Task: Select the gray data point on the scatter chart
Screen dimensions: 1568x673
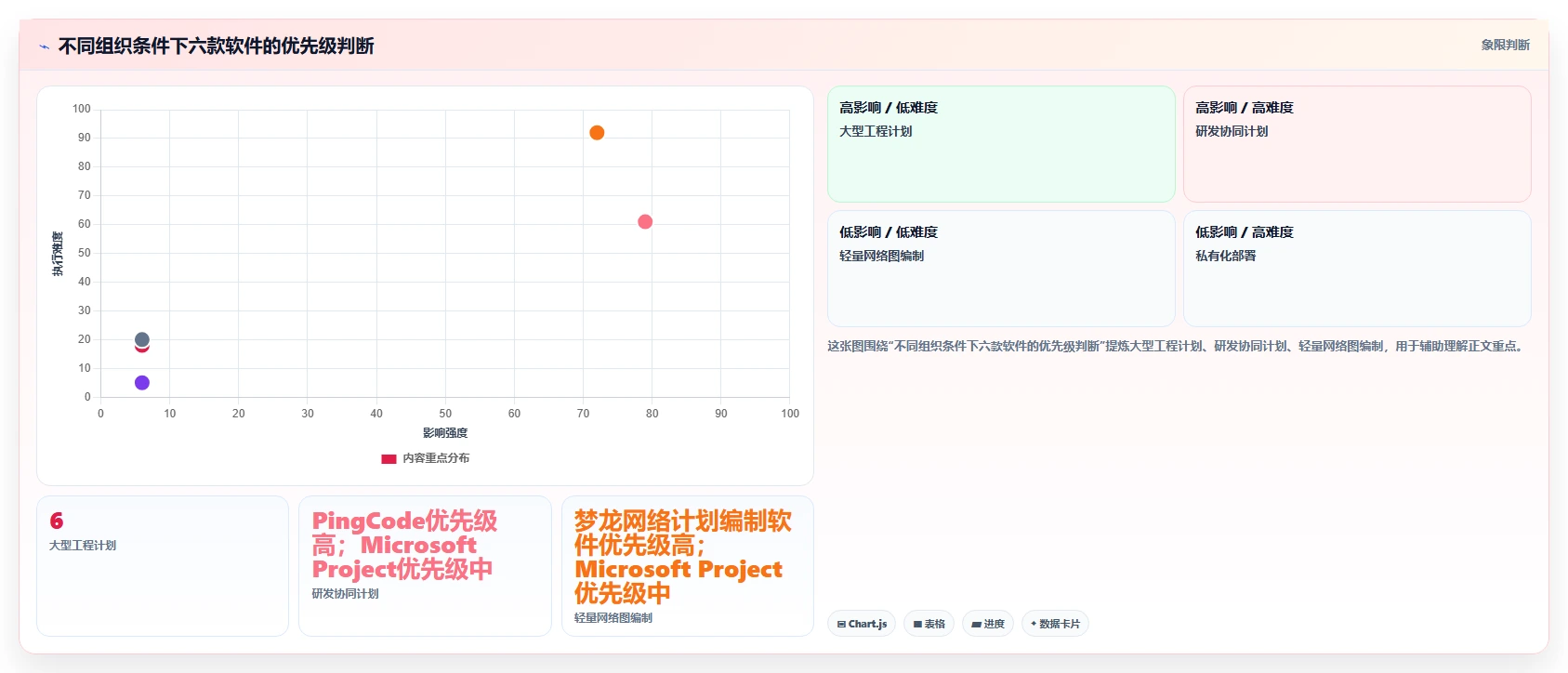Action: (142, 339)
